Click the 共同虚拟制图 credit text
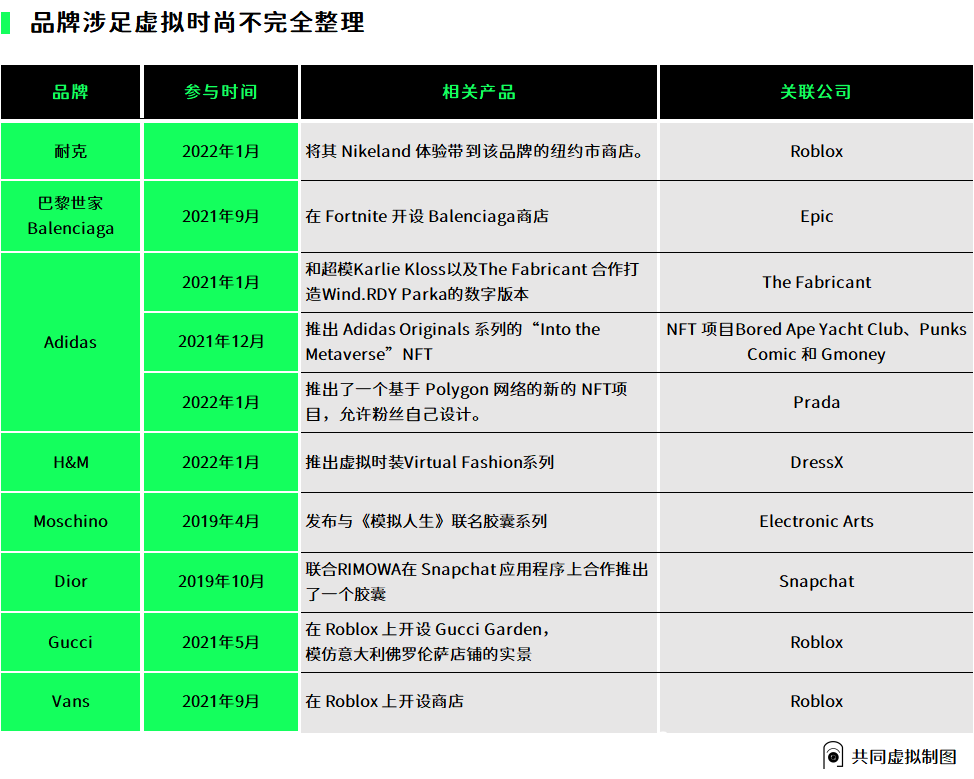The image size is (974, 779). pos(904,757)
